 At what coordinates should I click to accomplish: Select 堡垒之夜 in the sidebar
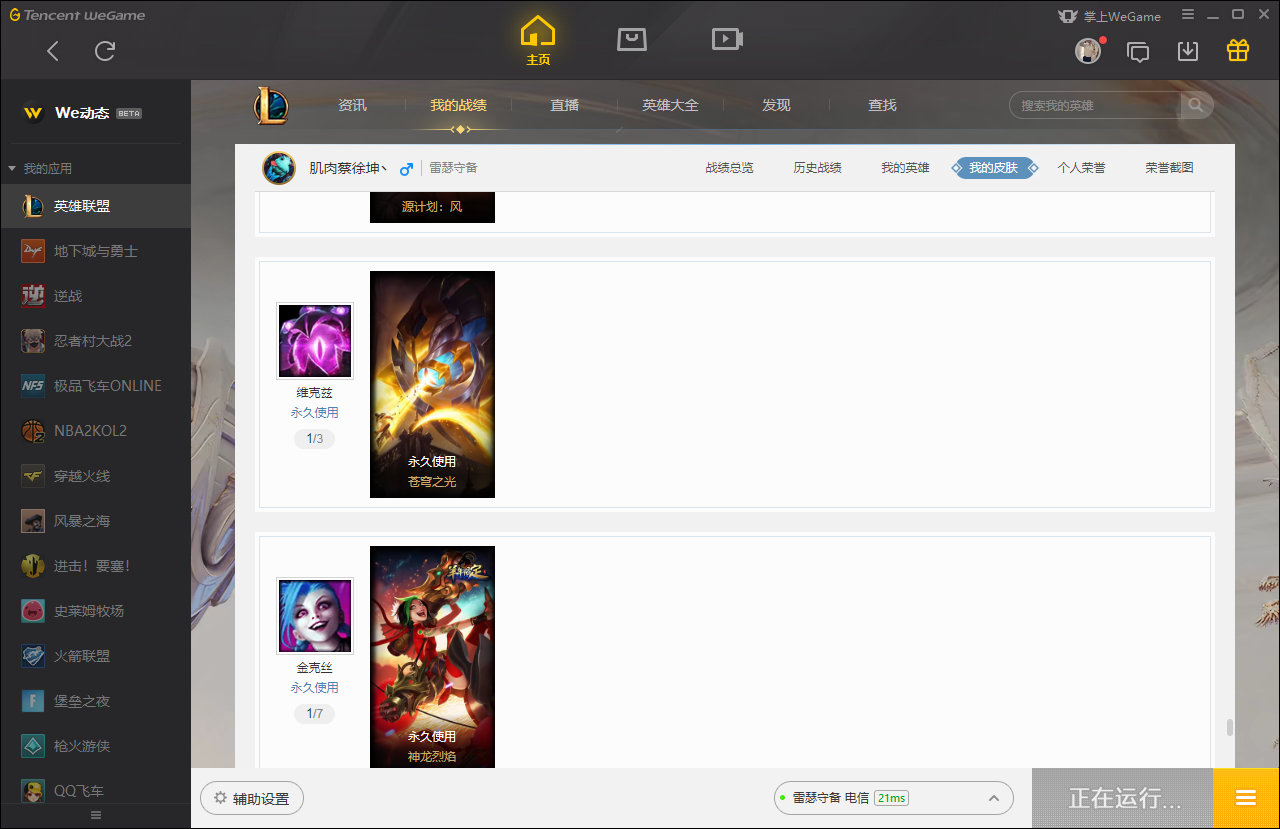point(95,701)
